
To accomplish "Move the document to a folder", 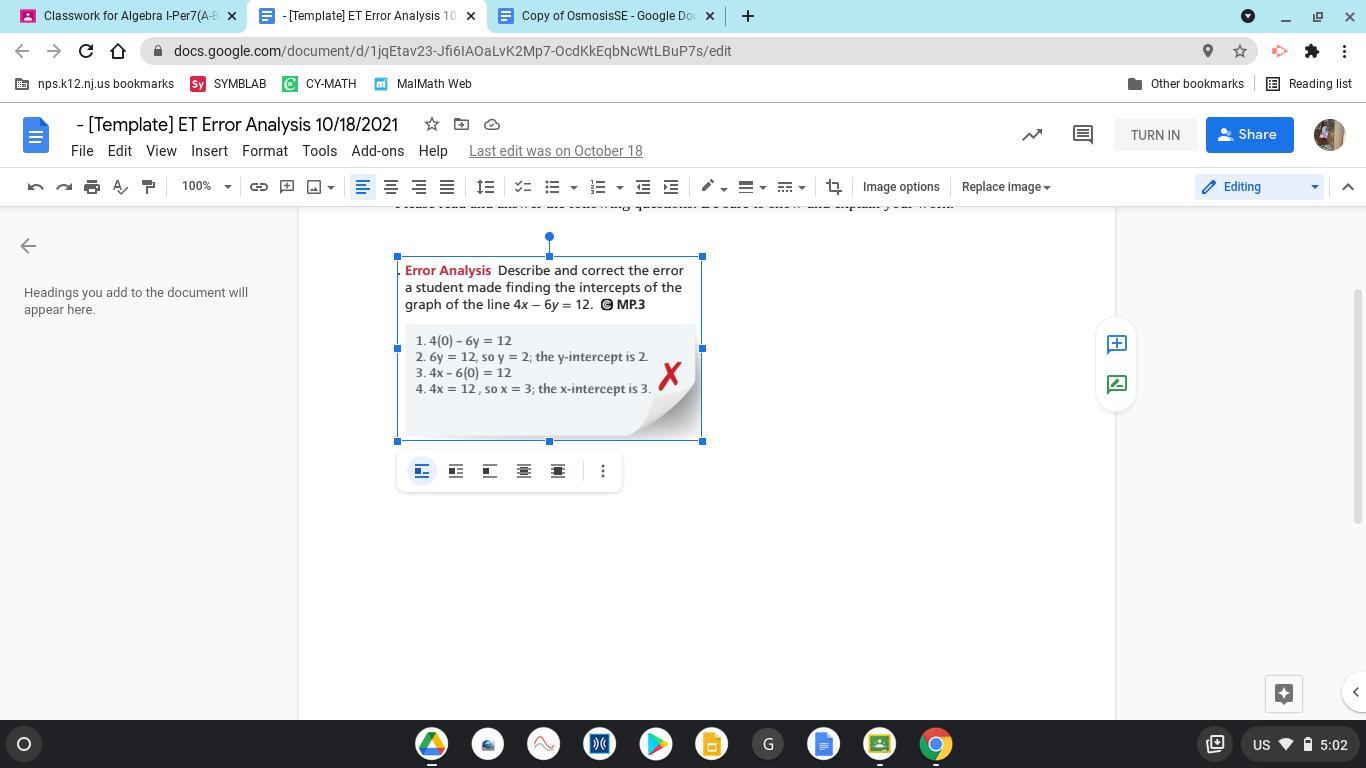I will tap(461, 124).
